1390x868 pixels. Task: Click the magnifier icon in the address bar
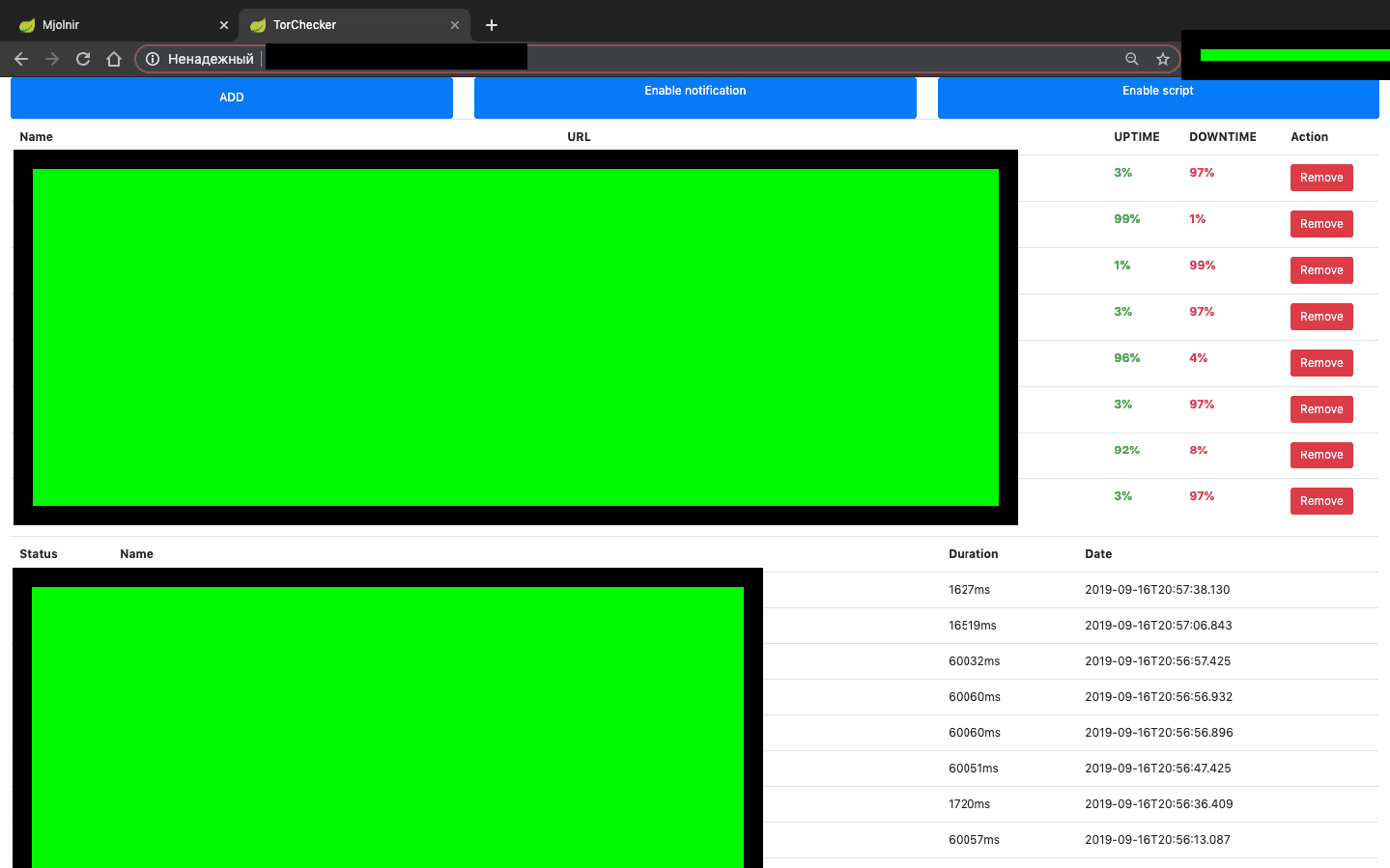1131,58
